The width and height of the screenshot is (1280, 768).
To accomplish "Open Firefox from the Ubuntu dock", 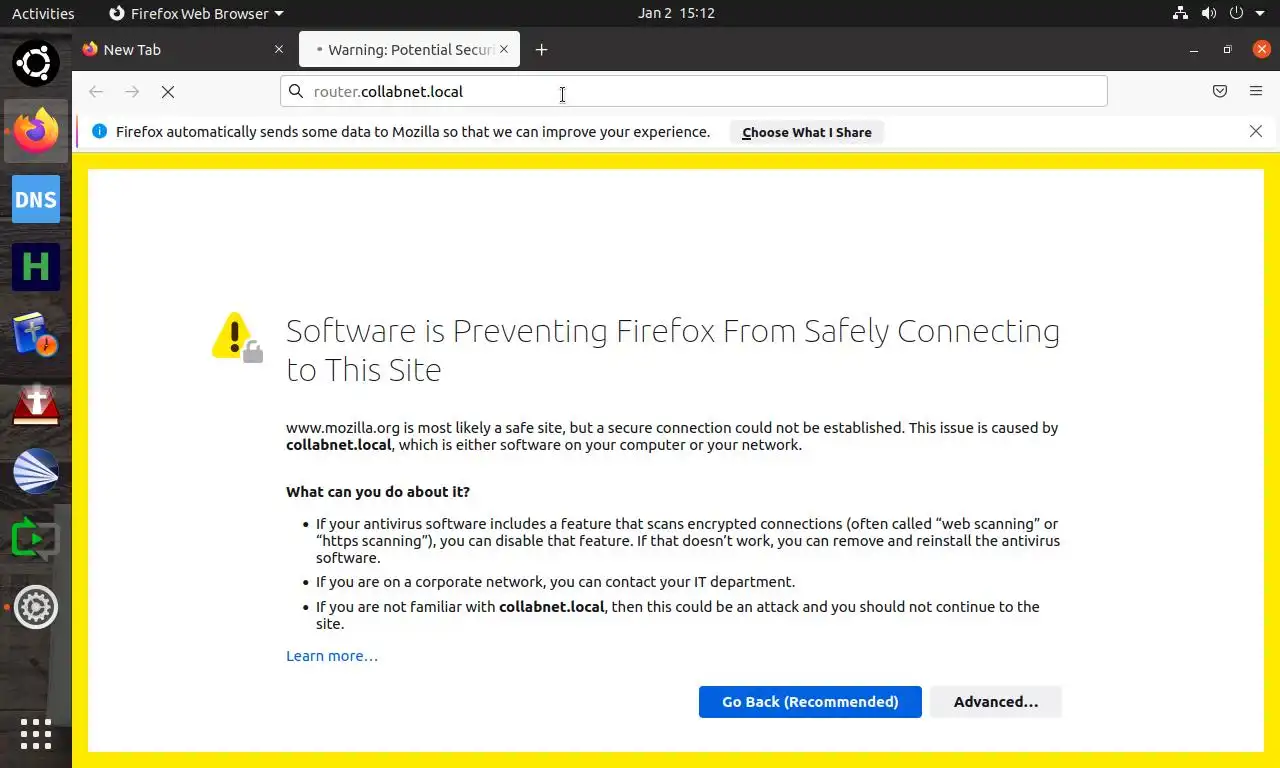I will (x=36, y=131).
